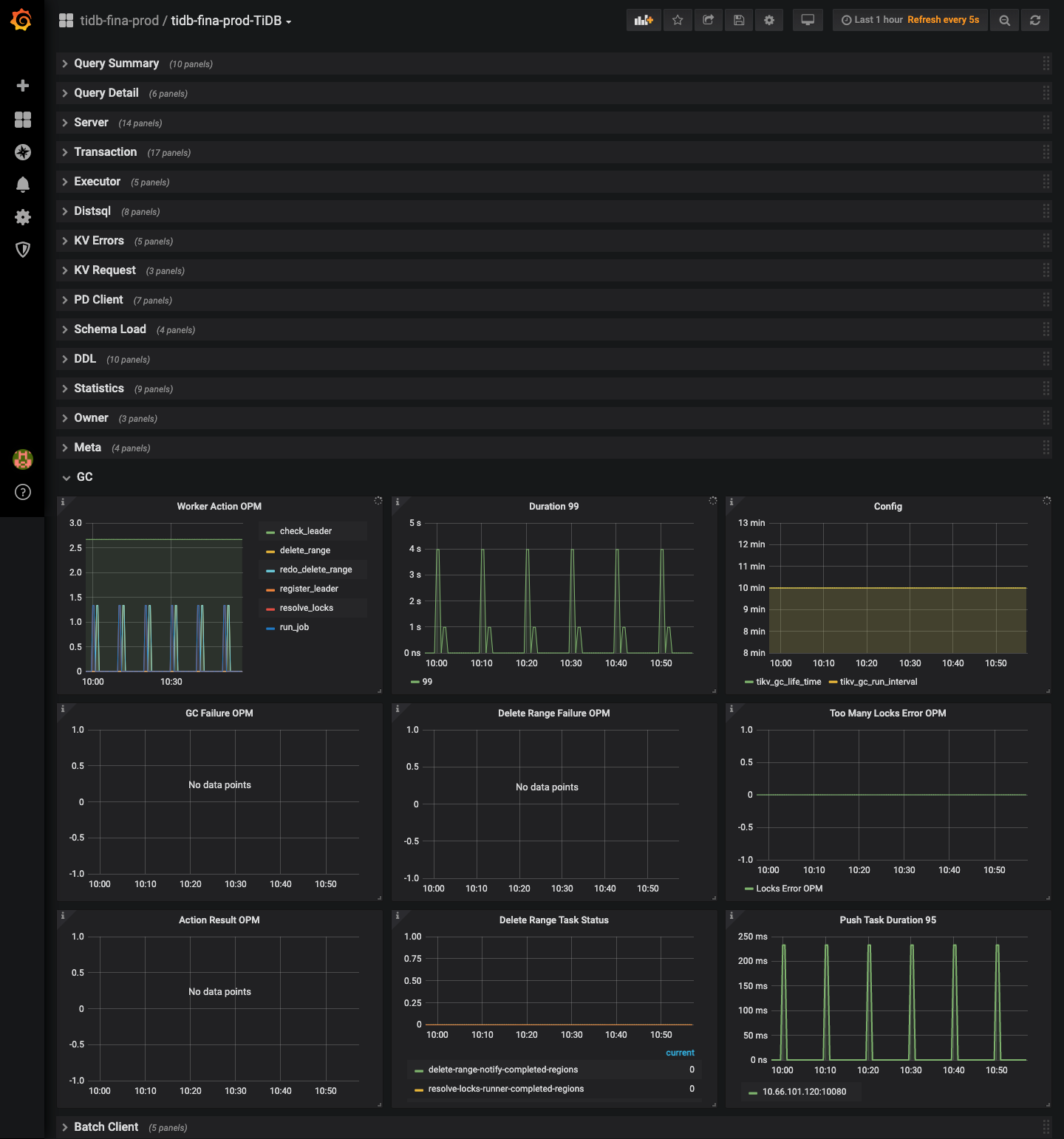This screenshot has width=1064, height=1139.
Task: Save the dashboard with disk icon
Action: point(739,20)
